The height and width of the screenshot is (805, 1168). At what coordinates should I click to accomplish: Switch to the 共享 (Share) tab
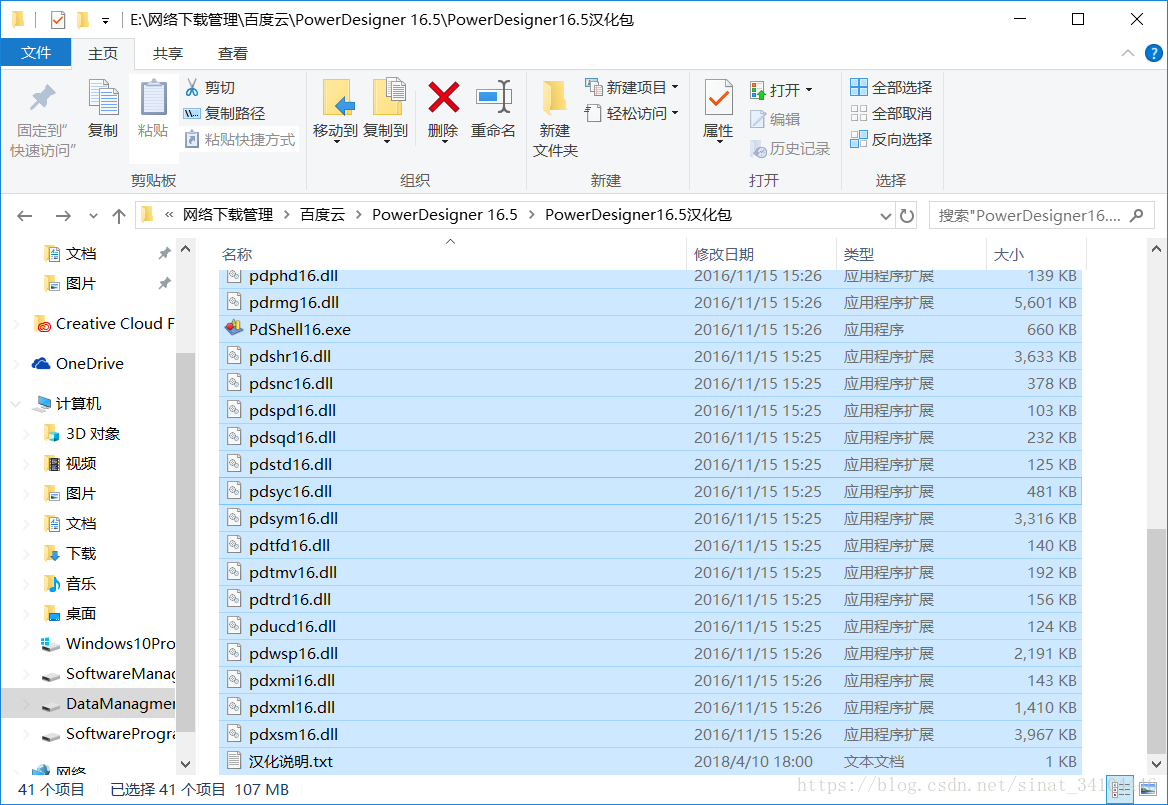click(168, 54)
